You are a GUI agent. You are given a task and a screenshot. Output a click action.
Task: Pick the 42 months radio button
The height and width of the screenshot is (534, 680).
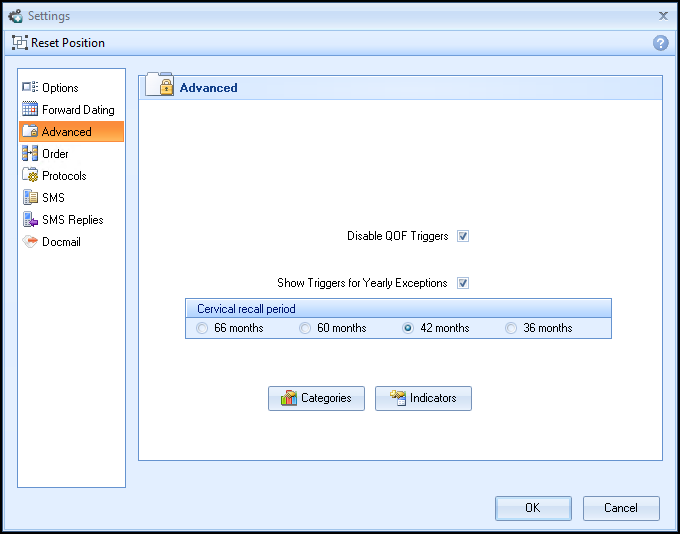coord(408,328)
